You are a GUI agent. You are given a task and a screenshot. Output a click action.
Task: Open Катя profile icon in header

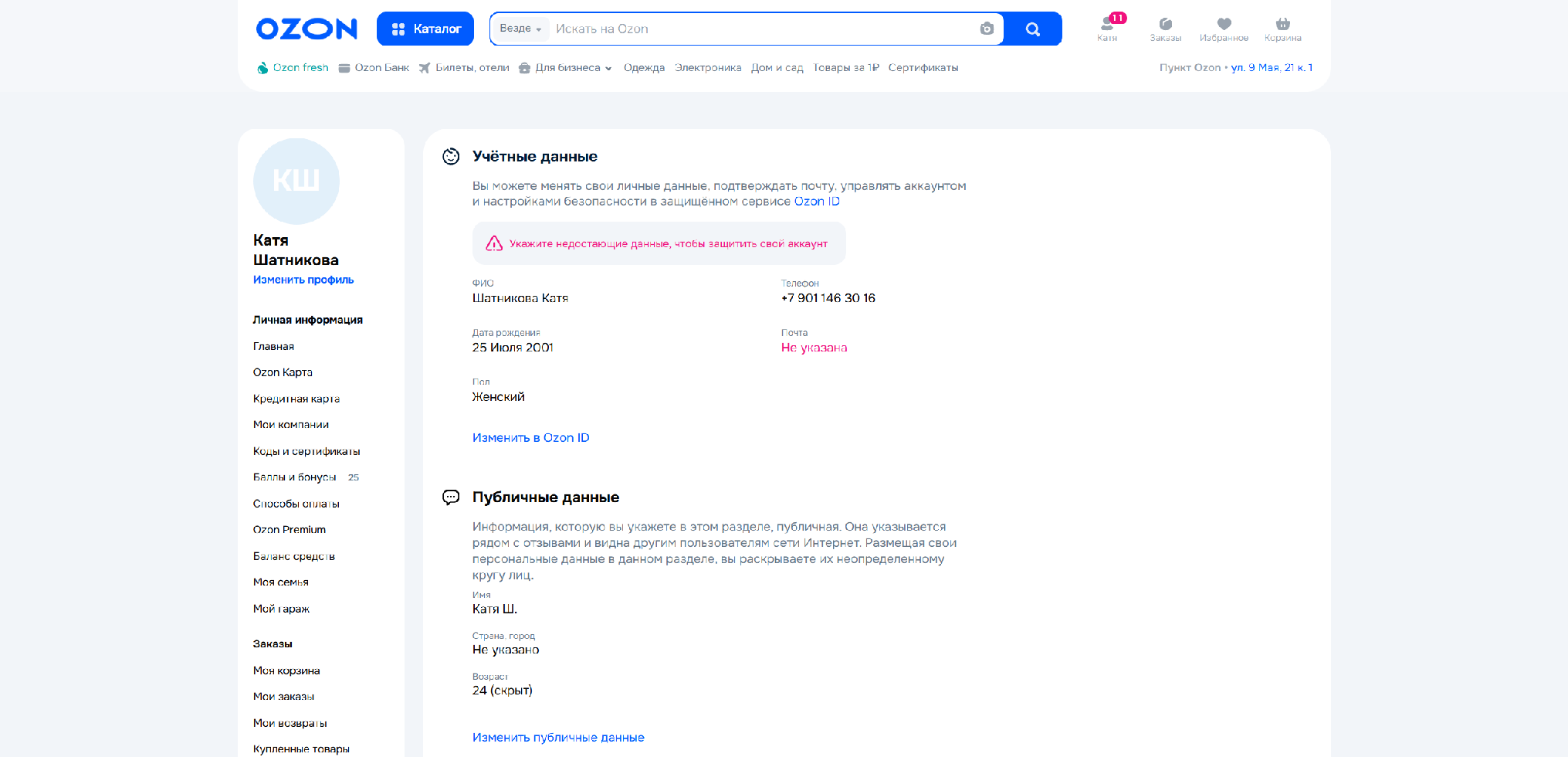click(x=1107, y=25)
